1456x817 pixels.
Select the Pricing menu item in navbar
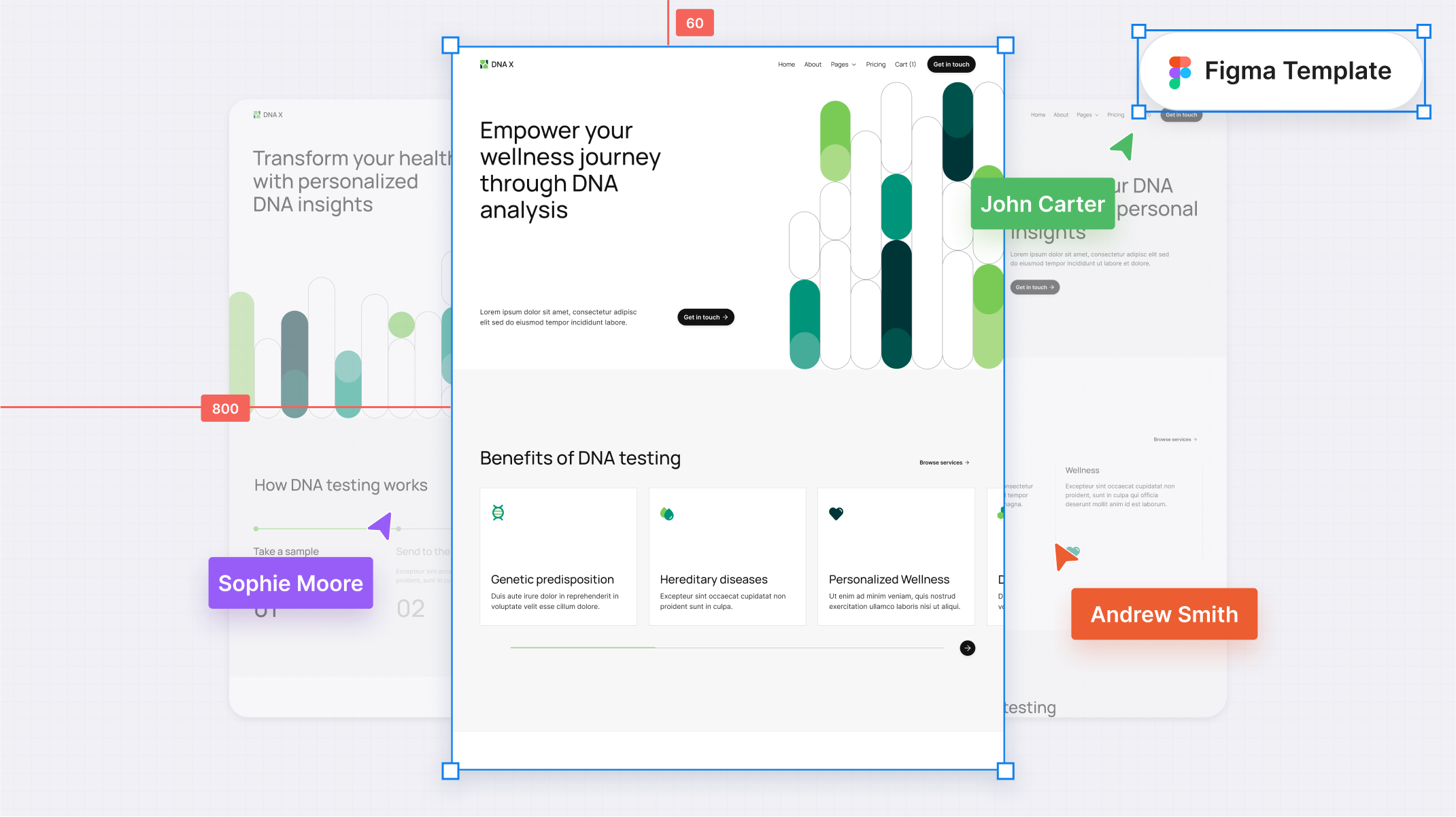876,64
